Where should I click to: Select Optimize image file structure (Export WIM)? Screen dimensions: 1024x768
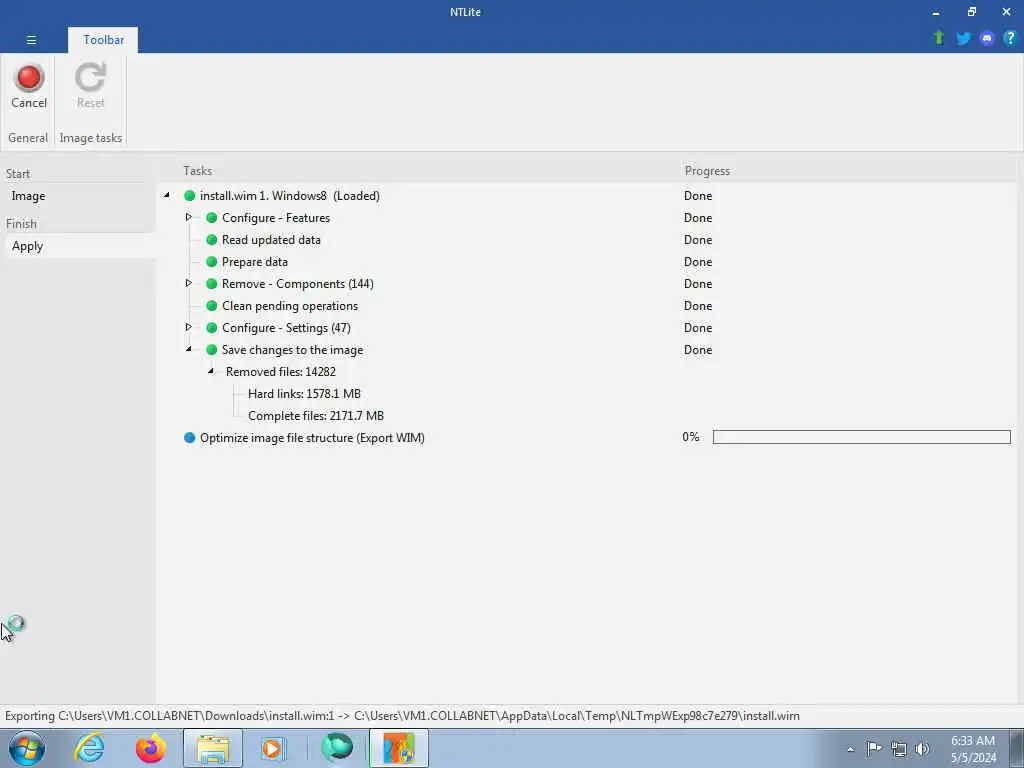point(312,438)
